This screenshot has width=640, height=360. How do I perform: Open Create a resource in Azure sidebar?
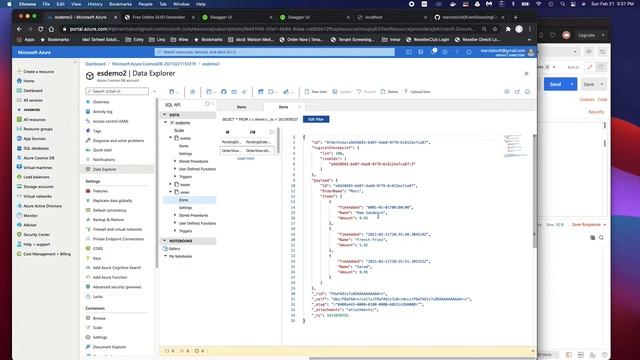(36, 71)
